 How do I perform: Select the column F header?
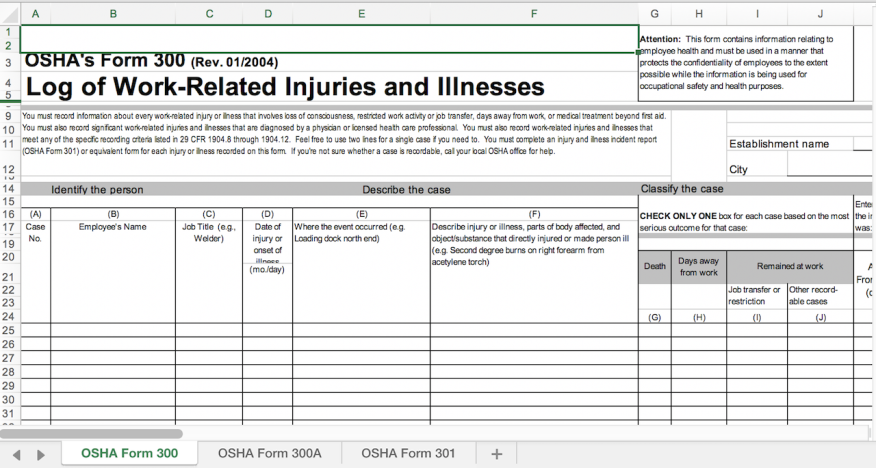coord(534,14)
